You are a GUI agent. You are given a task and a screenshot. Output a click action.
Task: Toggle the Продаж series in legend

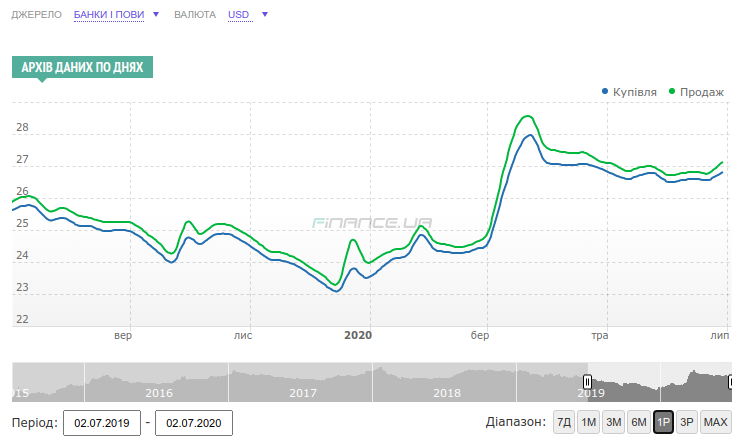(x=701, y=92)
